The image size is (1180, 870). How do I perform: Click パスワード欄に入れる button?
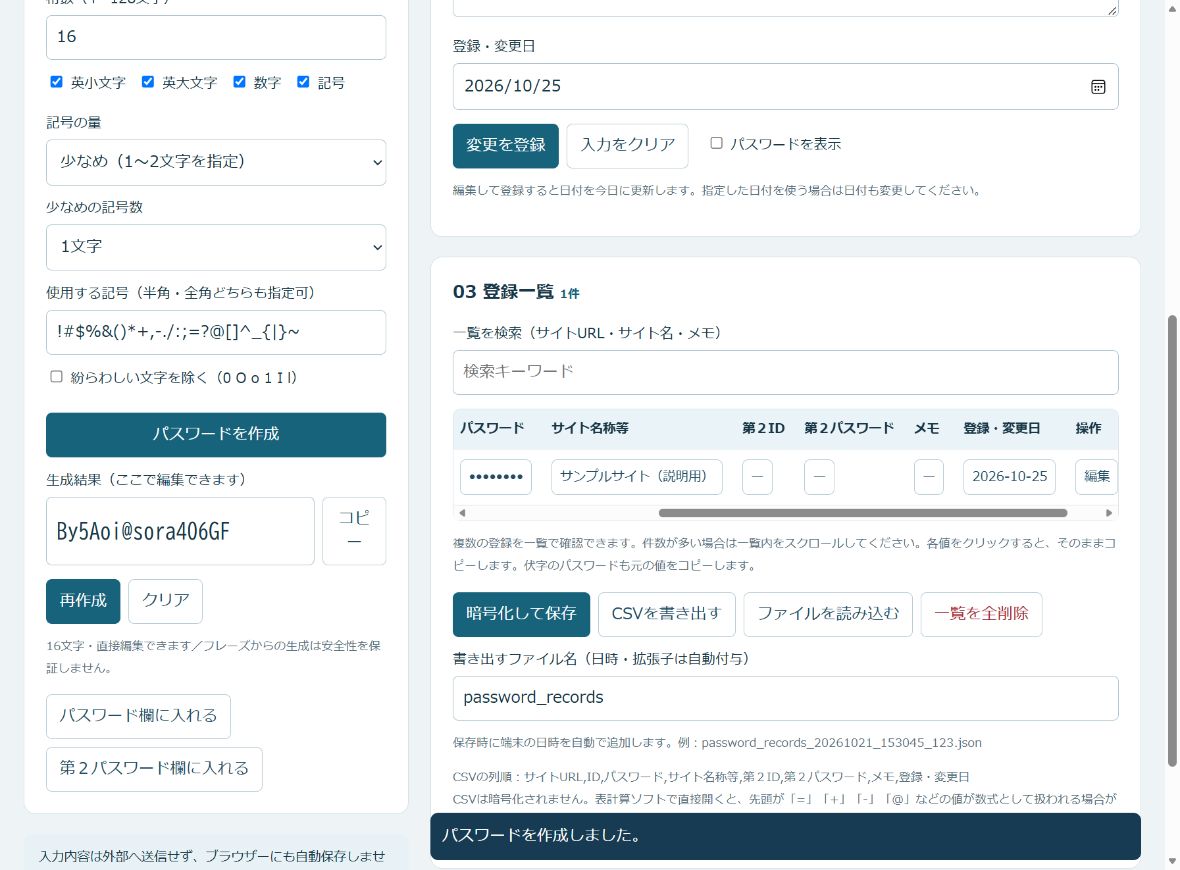[x=138, y=716]
